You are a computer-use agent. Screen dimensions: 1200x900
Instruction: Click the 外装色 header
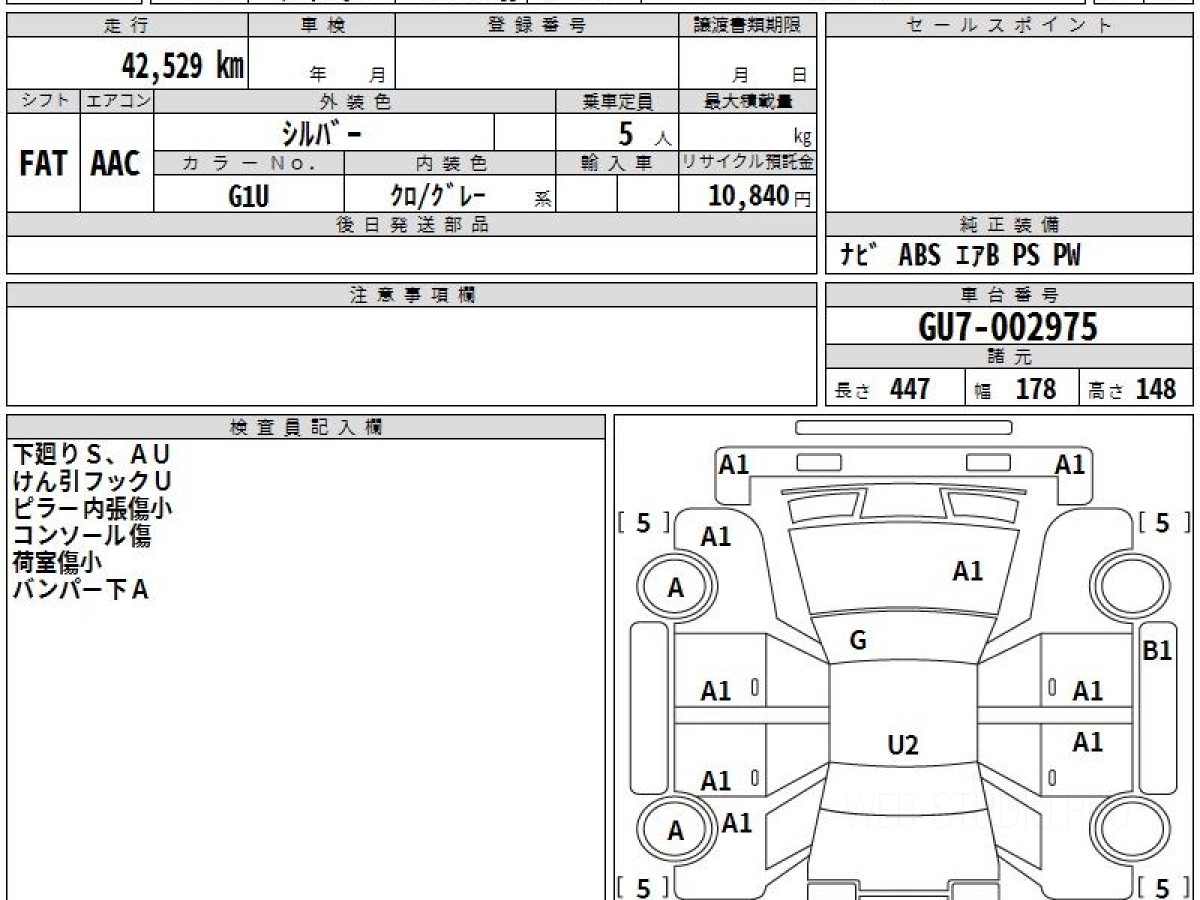[355, 101]
